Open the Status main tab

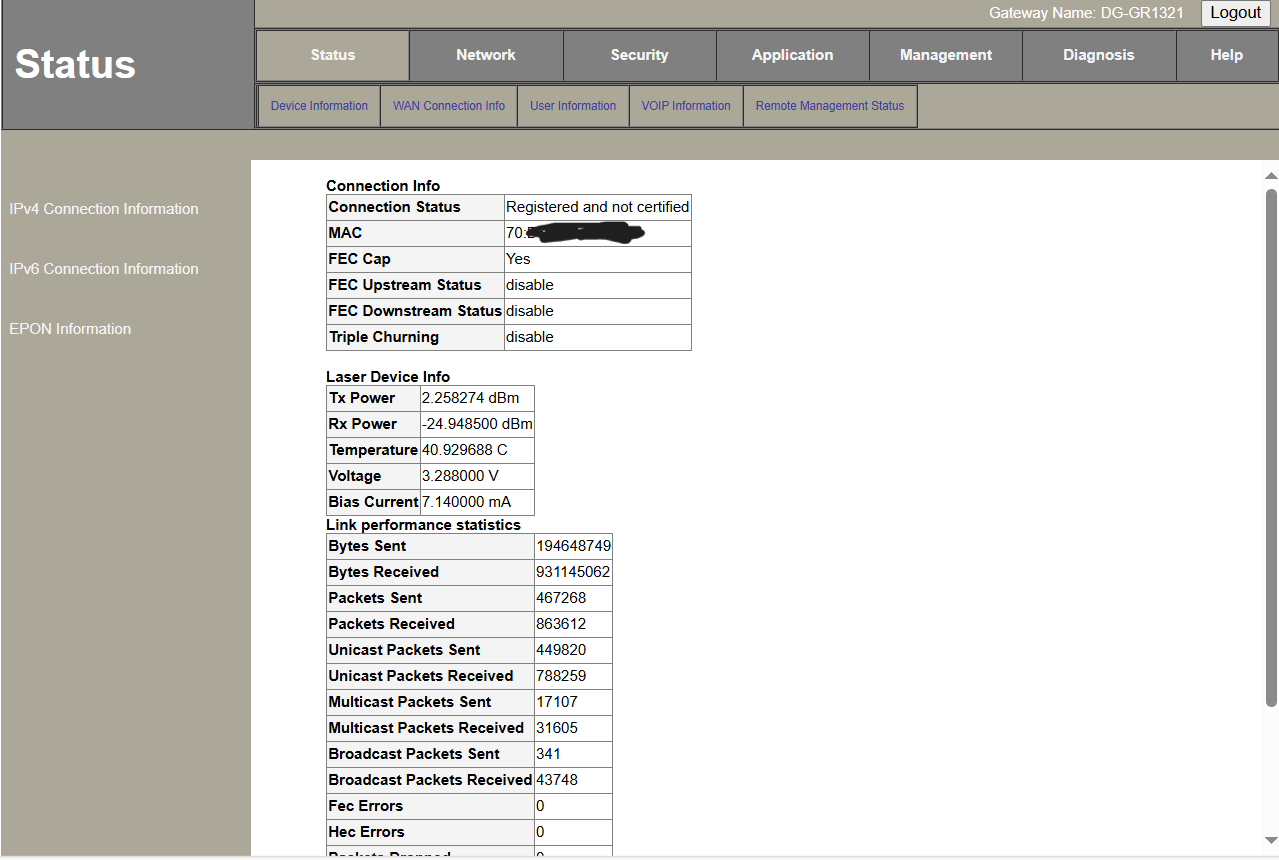[x=332, y=55]
